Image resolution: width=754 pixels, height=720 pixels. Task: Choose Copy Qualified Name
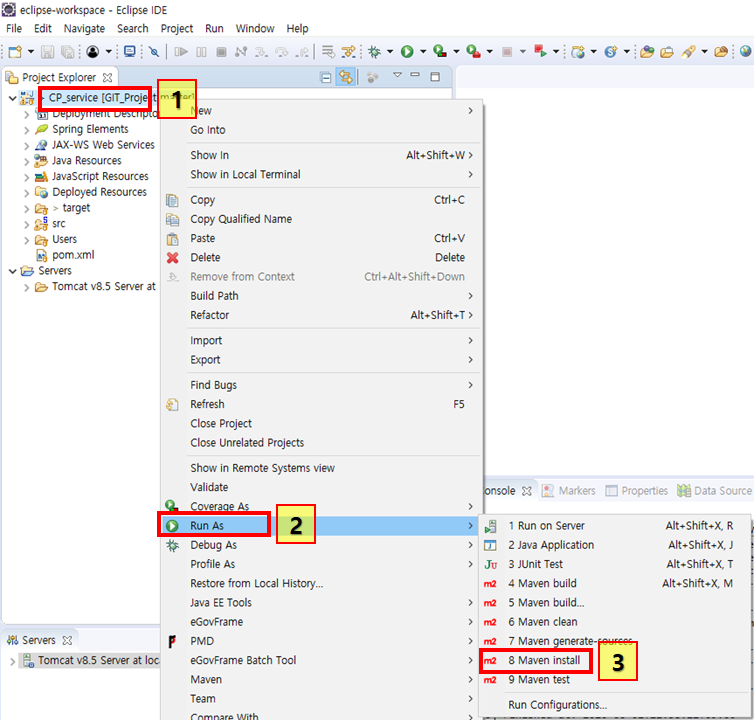coord(321,219)
